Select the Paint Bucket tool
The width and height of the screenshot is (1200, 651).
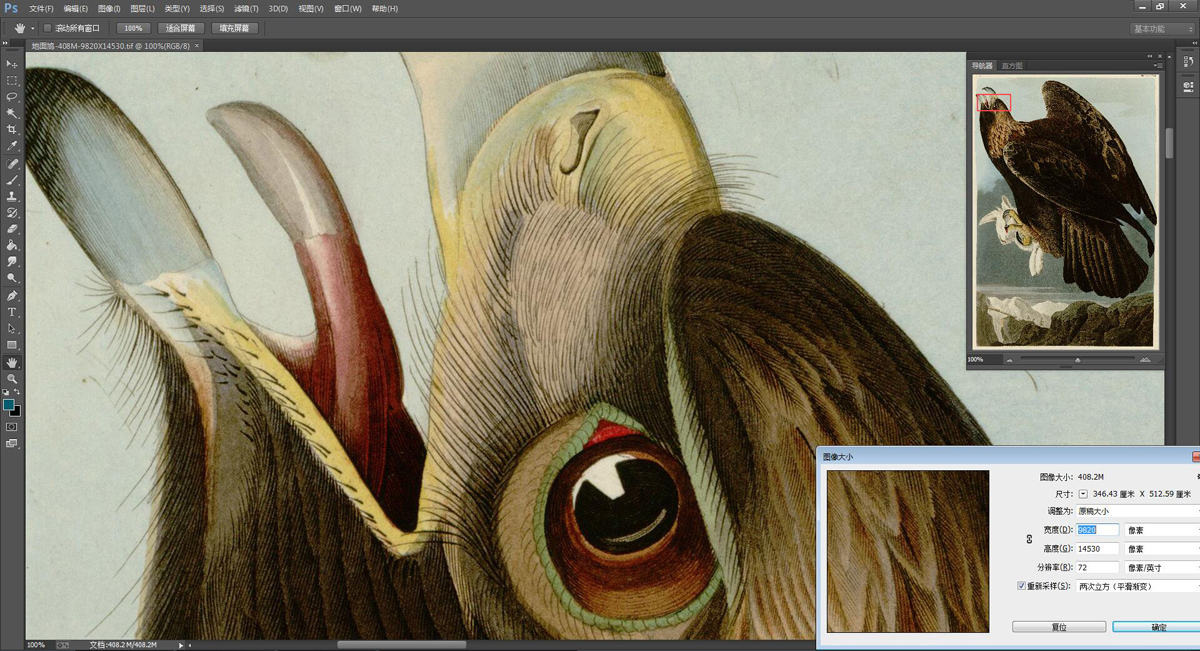pyautogui.click(x=12, y=245)
